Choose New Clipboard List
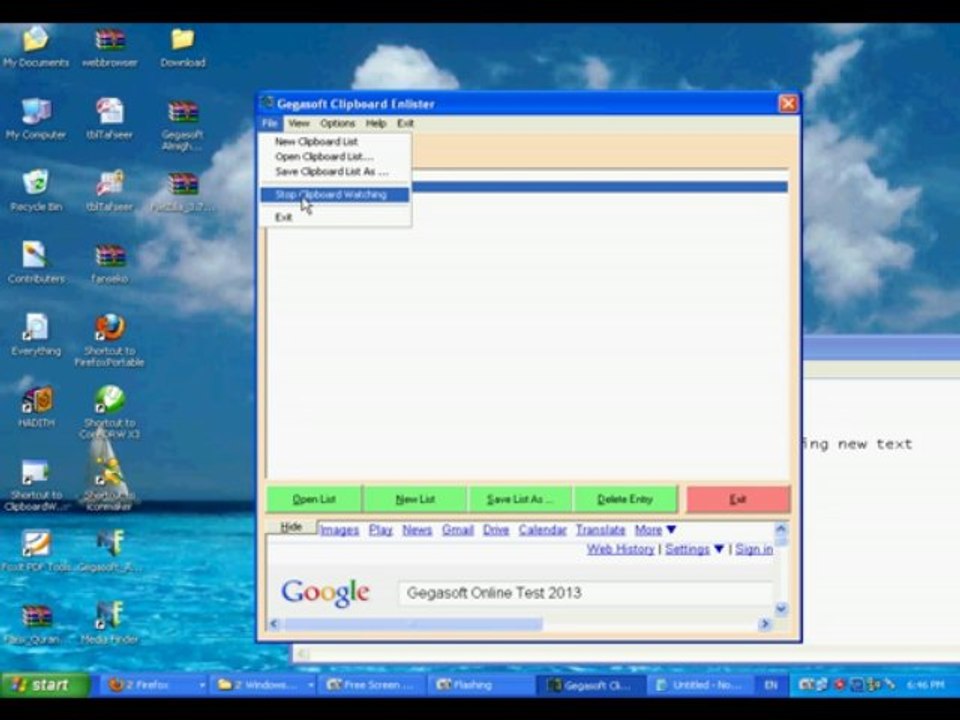Screen dimensions: 960x720 [x=335, y=141]
